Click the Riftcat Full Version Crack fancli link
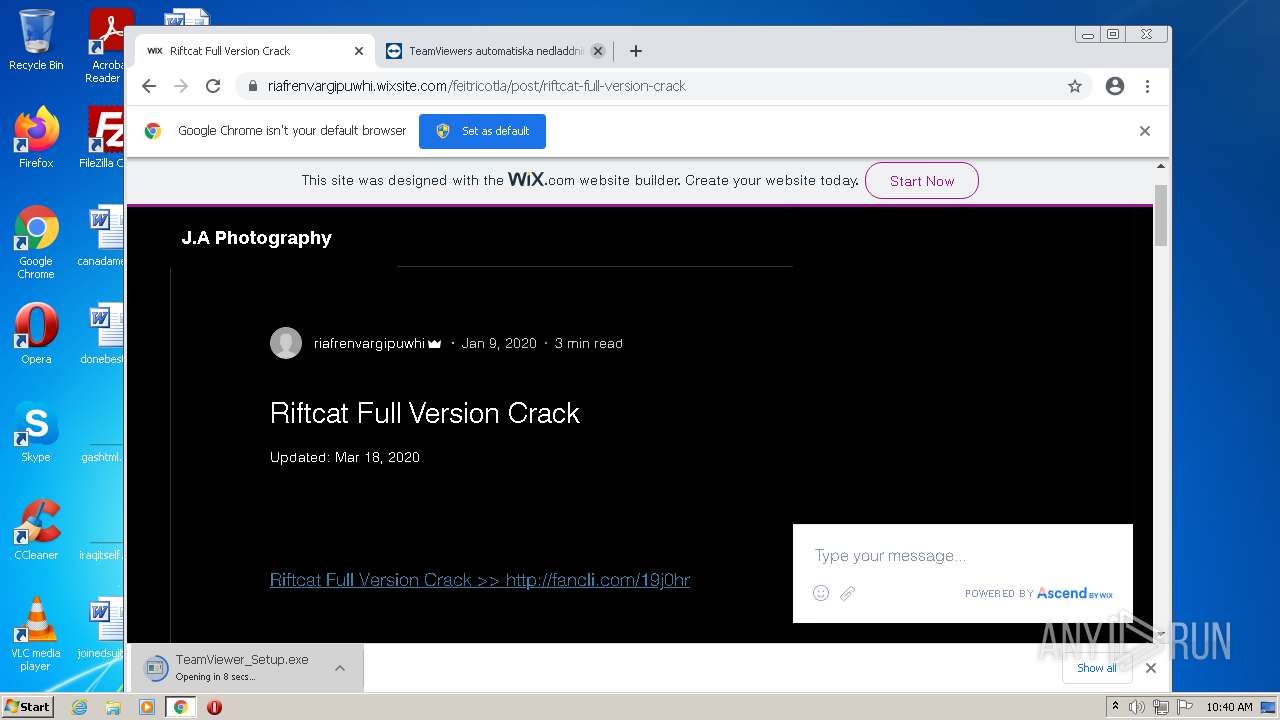The height and width of the screenshot is (720, 1280). pyautogui.click(x=480, y=580)
